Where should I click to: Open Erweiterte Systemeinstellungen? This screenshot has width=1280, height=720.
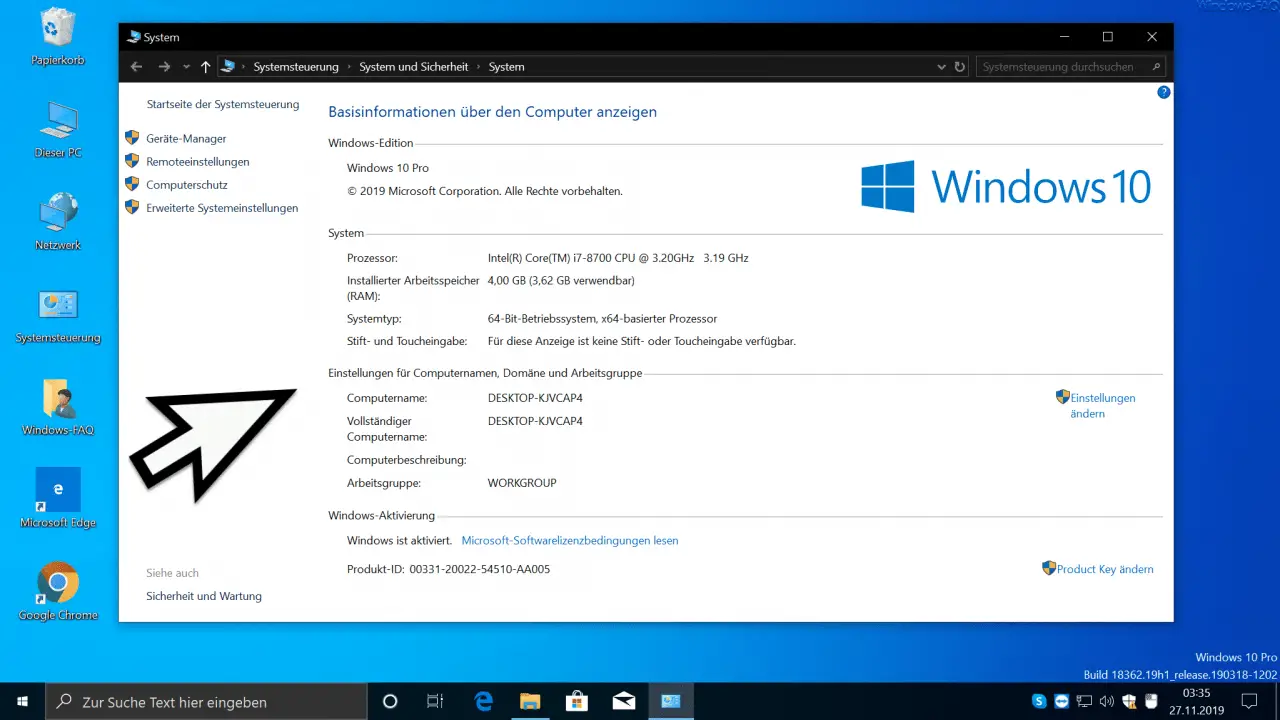222,208
